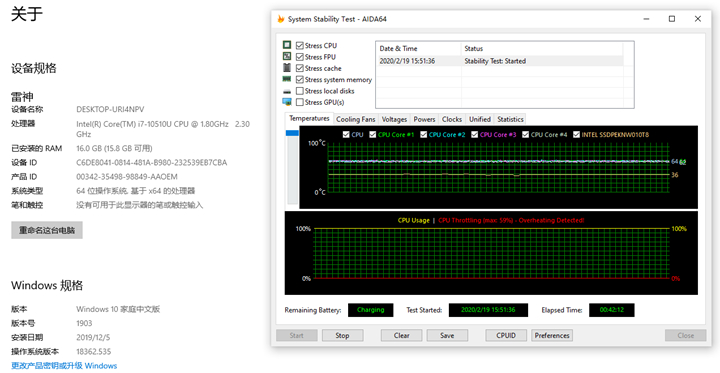Toggle INTEL SSDPEKNW010T8 graph checkbox
720x373 pixels.
coord(576,135)
